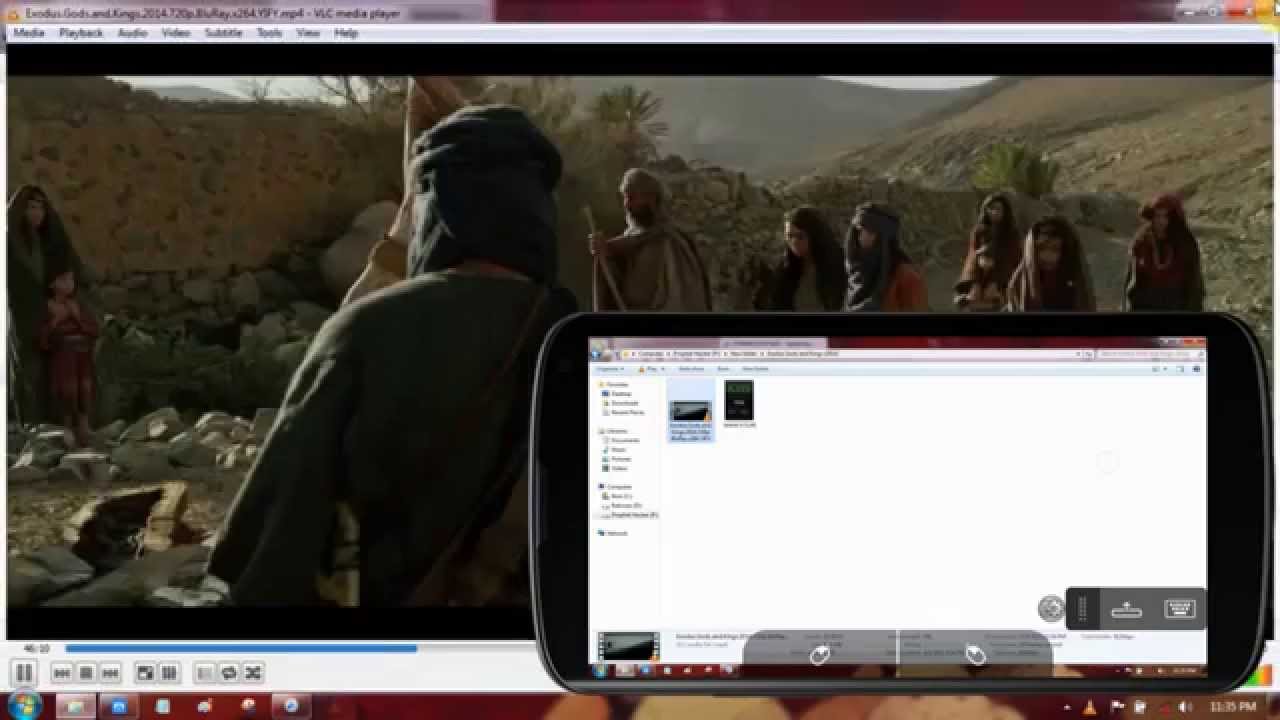
Task: Open the Windows Start menu
Action: [24, 705]
